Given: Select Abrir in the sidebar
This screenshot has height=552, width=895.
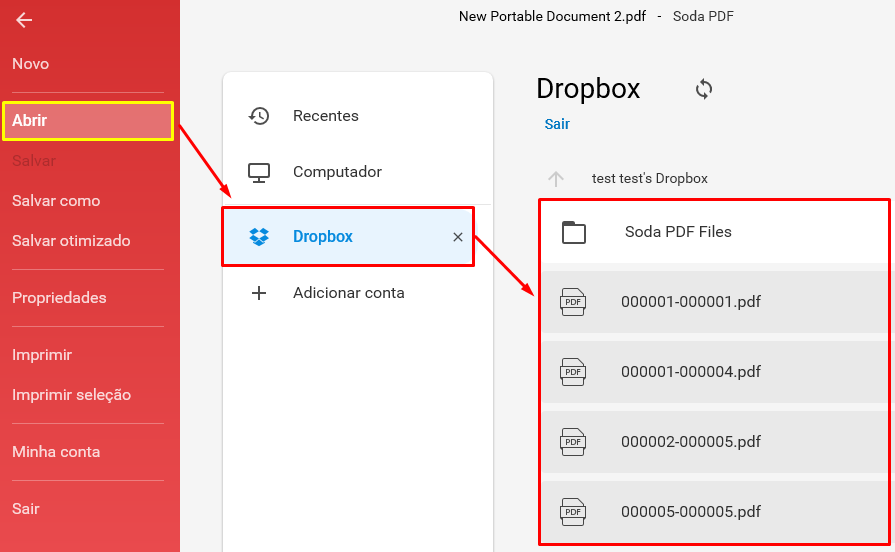Looking at the screenshot, I should pos(88,120).
